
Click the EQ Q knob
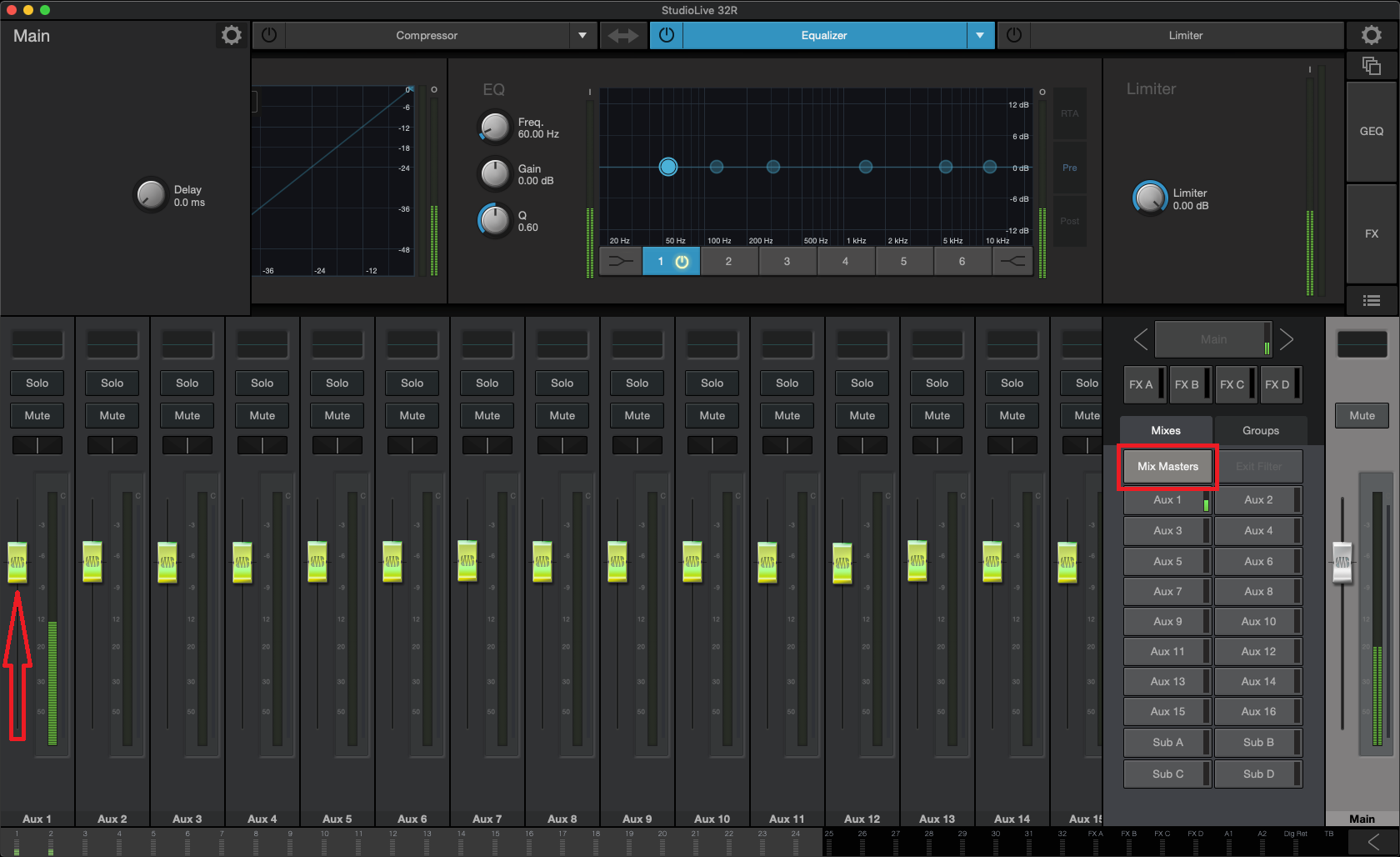494,221
